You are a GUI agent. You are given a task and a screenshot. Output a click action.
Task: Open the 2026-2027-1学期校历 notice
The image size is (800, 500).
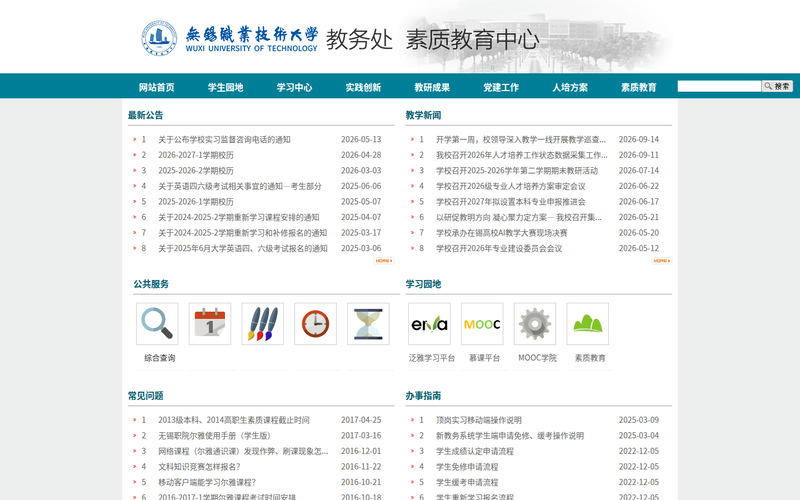point(196,155)
